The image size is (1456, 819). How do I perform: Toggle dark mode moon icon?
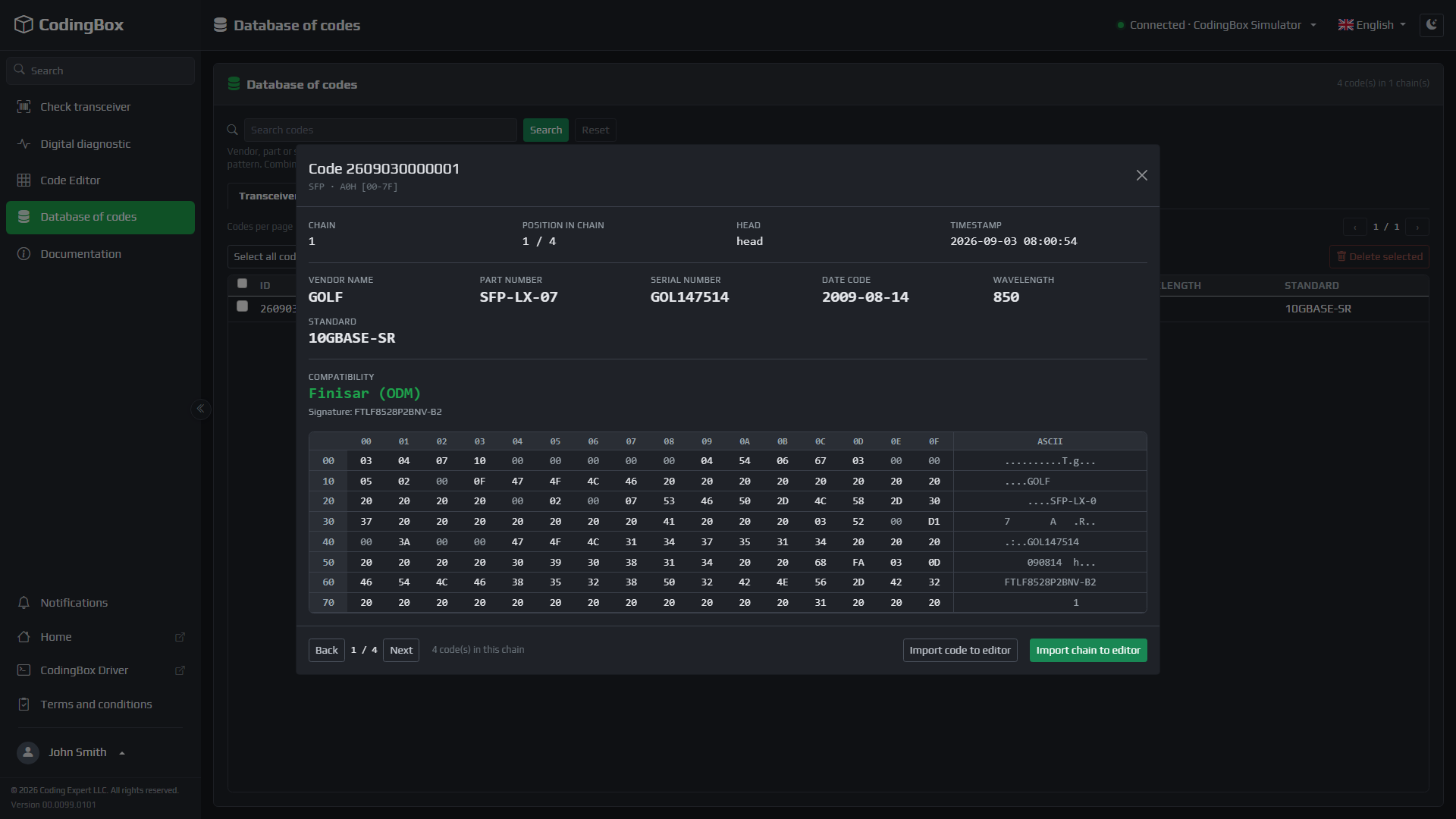[1432, 25]
